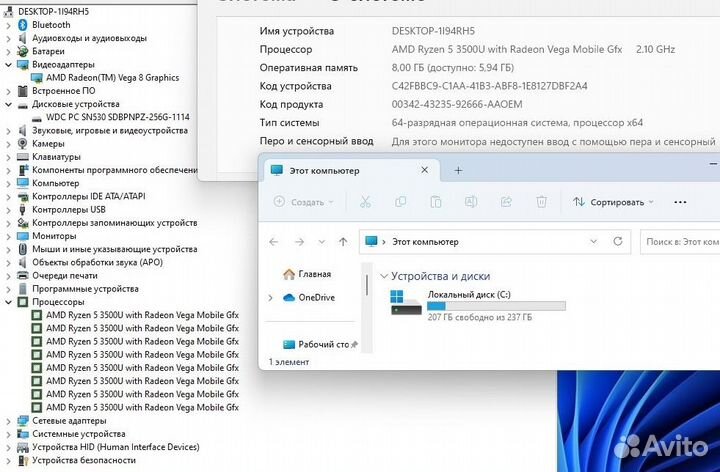Open the Создать dropdown button
The height and width of the screenshot is (472, 720).
click(304, 202)
